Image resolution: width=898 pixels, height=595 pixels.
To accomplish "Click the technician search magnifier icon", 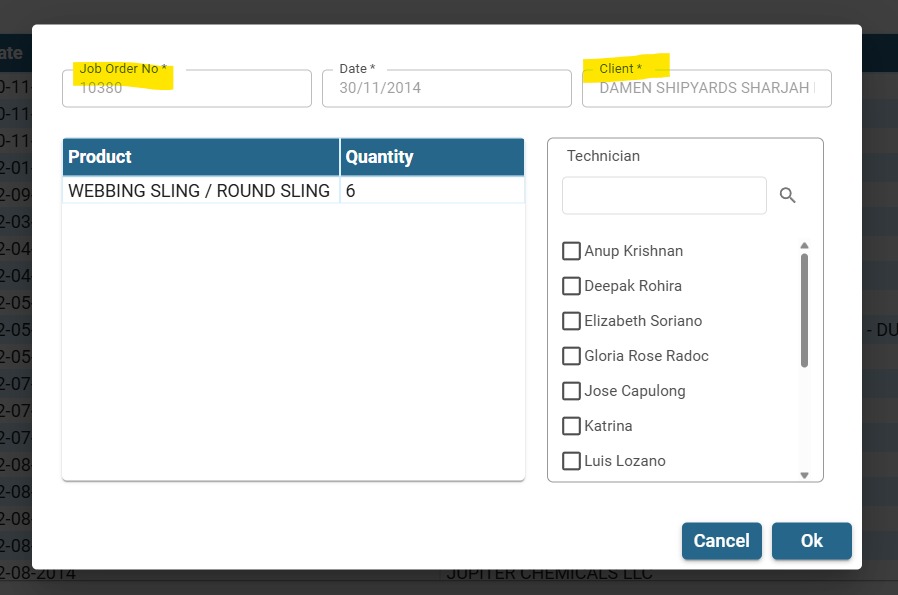I will click(x=787, y=196).
